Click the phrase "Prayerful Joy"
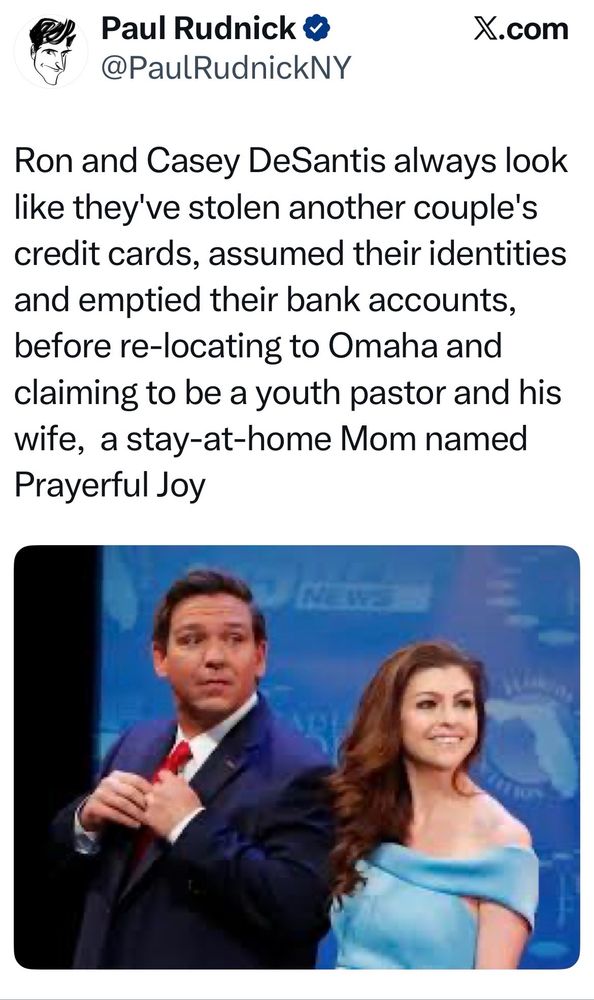The height and width of the screenshot is (1000, 594). pyautogui.click(x=110, y=486)
